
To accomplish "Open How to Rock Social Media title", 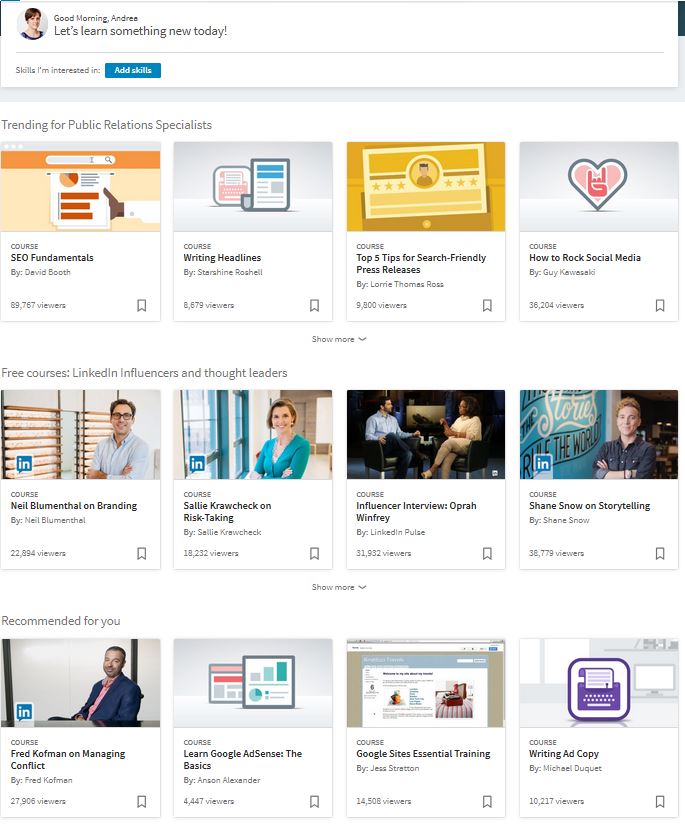I will (585, 258).
